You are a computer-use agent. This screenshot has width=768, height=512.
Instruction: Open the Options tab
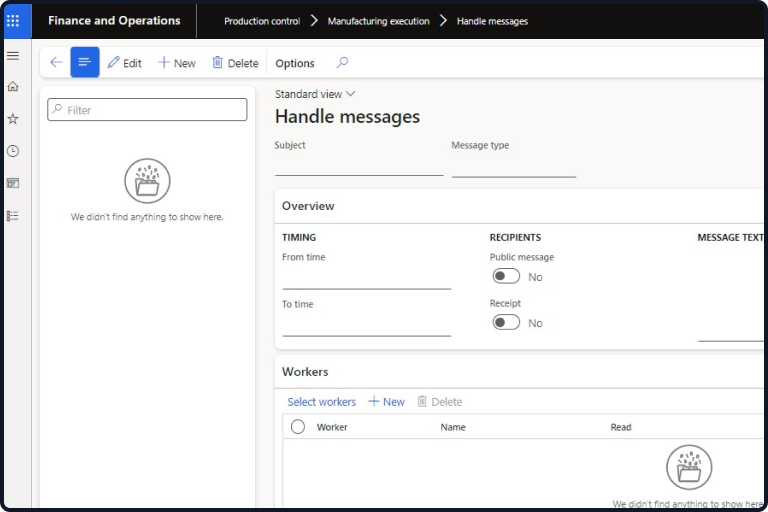coord(295,63)
